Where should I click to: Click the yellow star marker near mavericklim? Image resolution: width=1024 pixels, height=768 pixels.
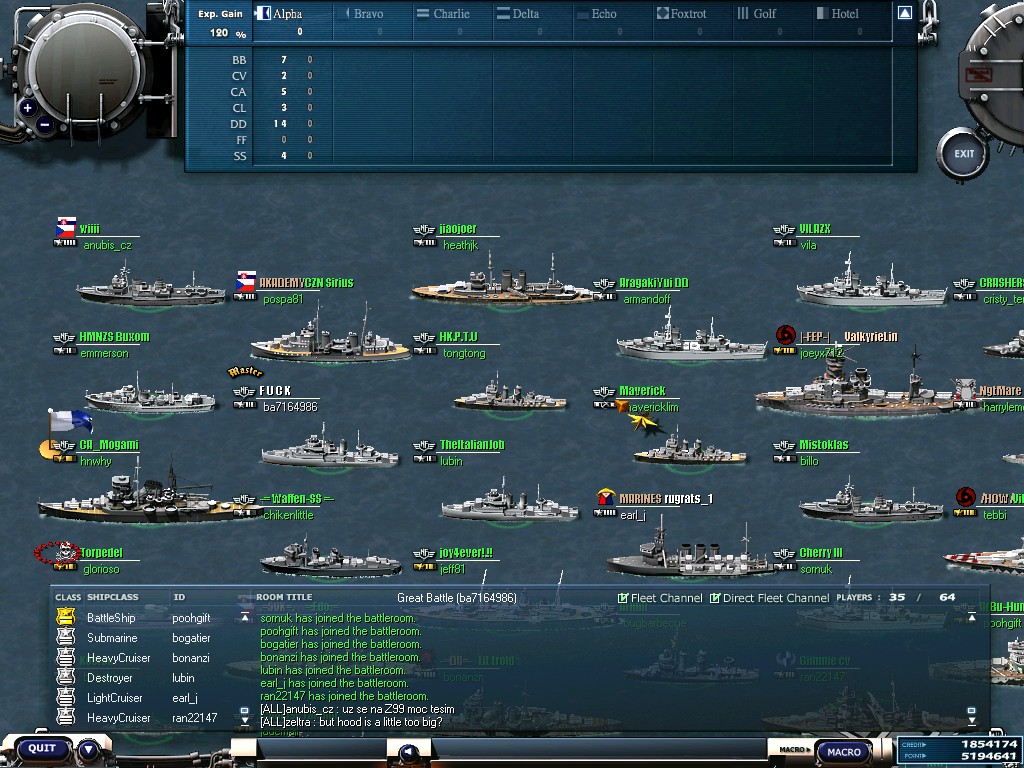click(x=643, y=422)
